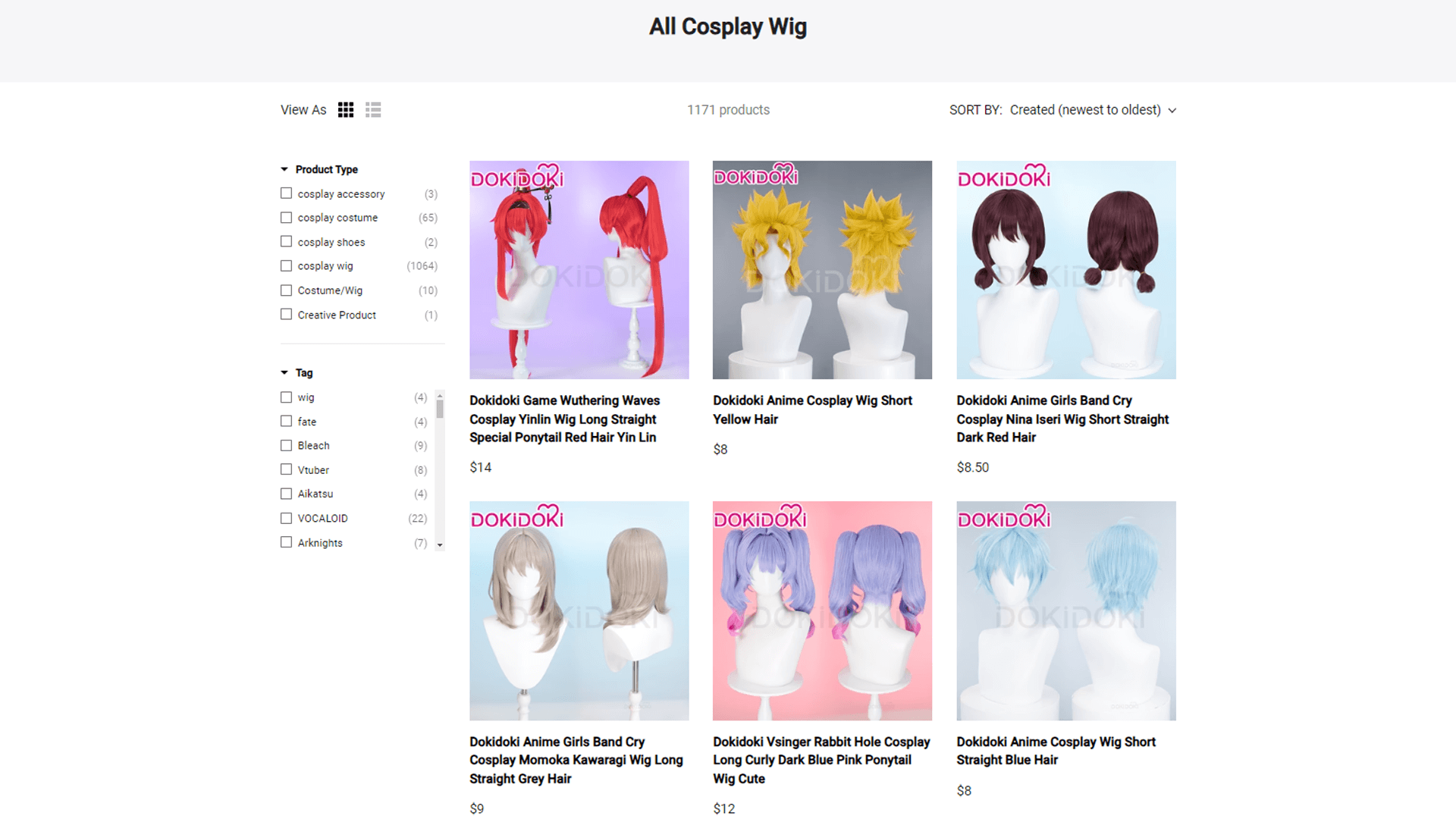Check the cosplay wig product type filter
Screen dimensions: 1456x819
(286, 266)
